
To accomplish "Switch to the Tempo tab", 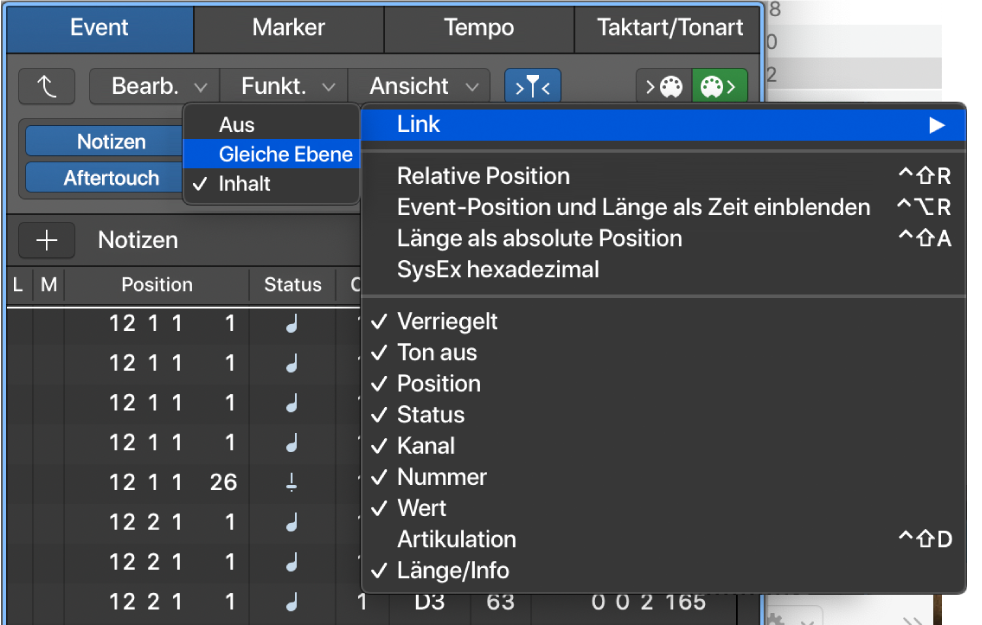I will (x=478, y=28).
